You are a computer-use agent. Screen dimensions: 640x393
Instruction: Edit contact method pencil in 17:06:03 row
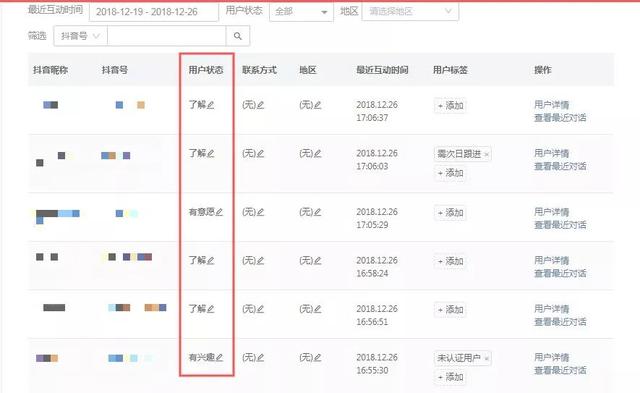point(260,154)
